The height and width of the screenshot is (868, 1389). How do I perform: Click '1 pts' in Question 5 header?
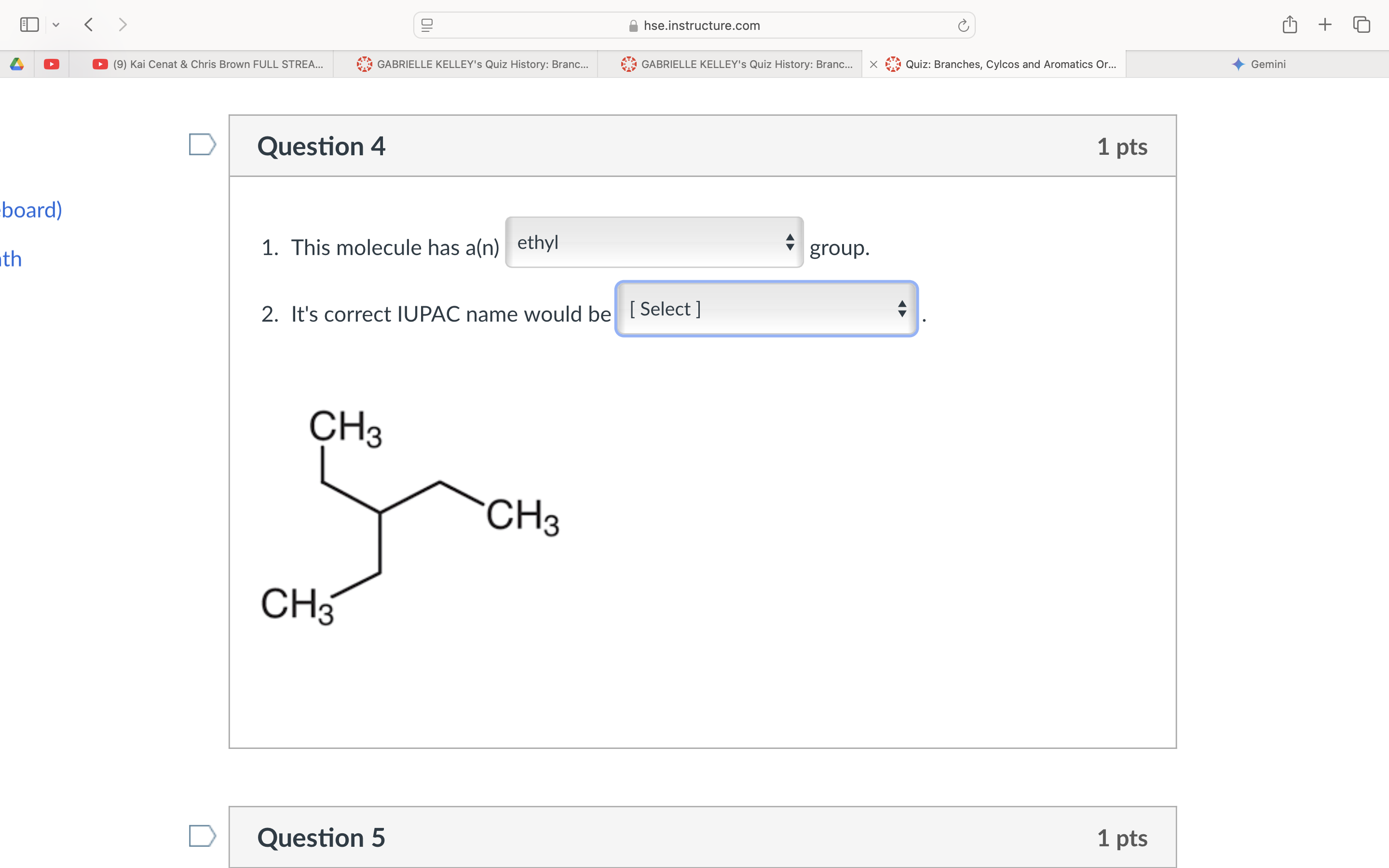point(1122,838)
